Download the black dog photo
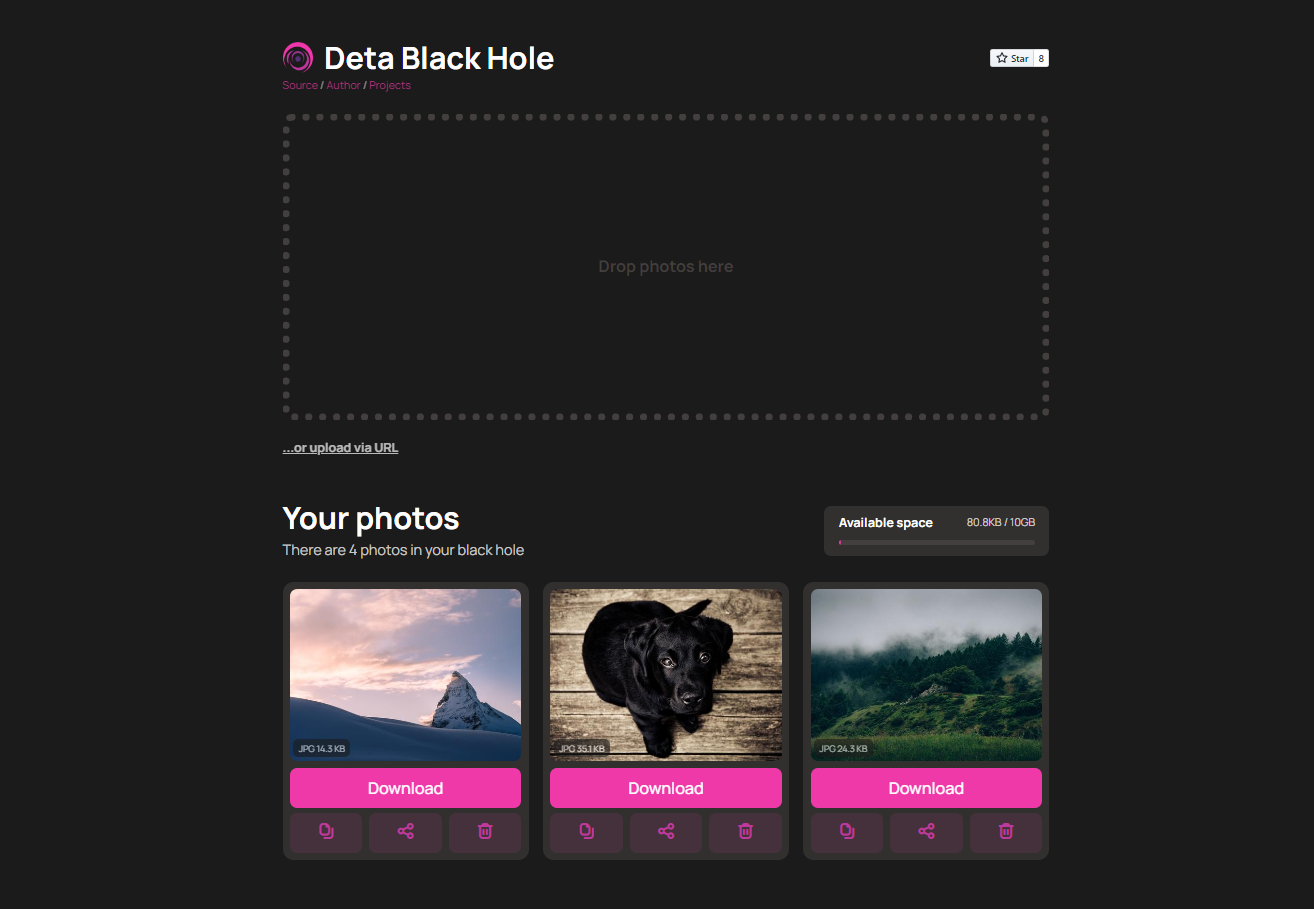This screenshot has width=1314, height=909. click(x=666, y=788)
